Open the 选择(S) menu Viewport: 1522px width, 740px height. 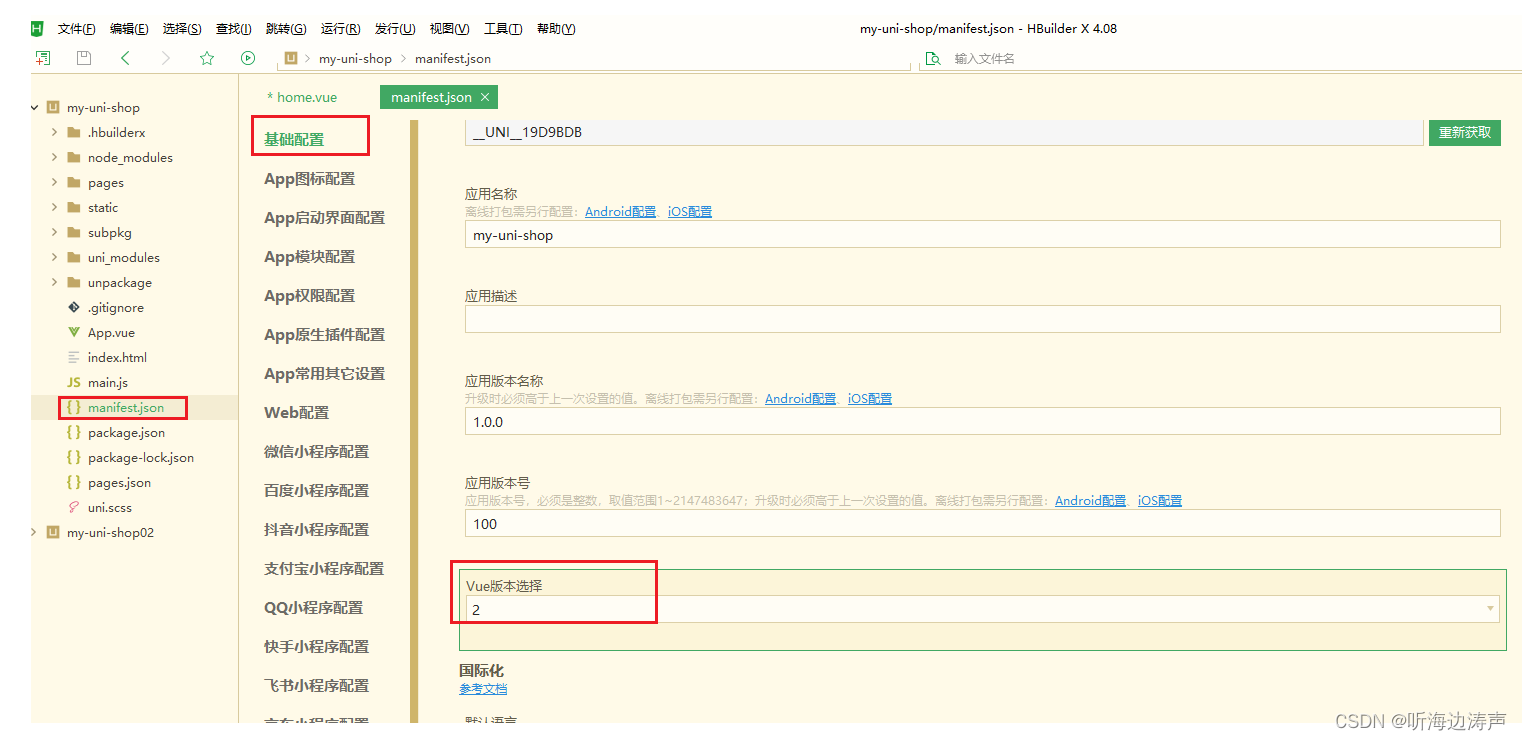182,29
